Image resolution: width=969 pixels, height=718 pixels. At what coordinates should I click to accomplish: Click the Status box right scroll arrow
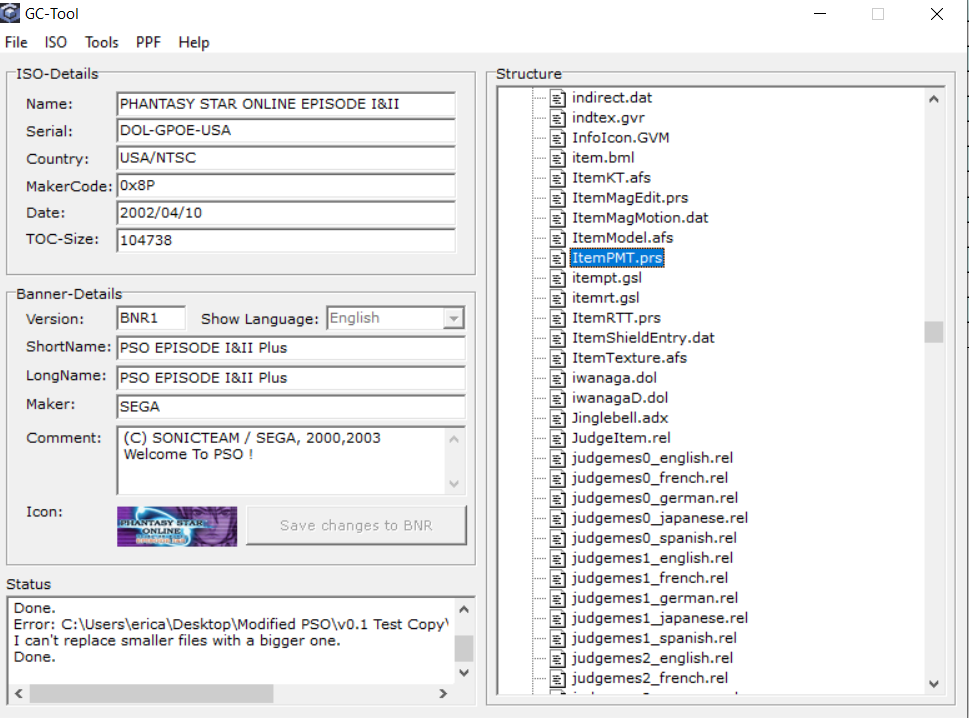coord(442,693)
